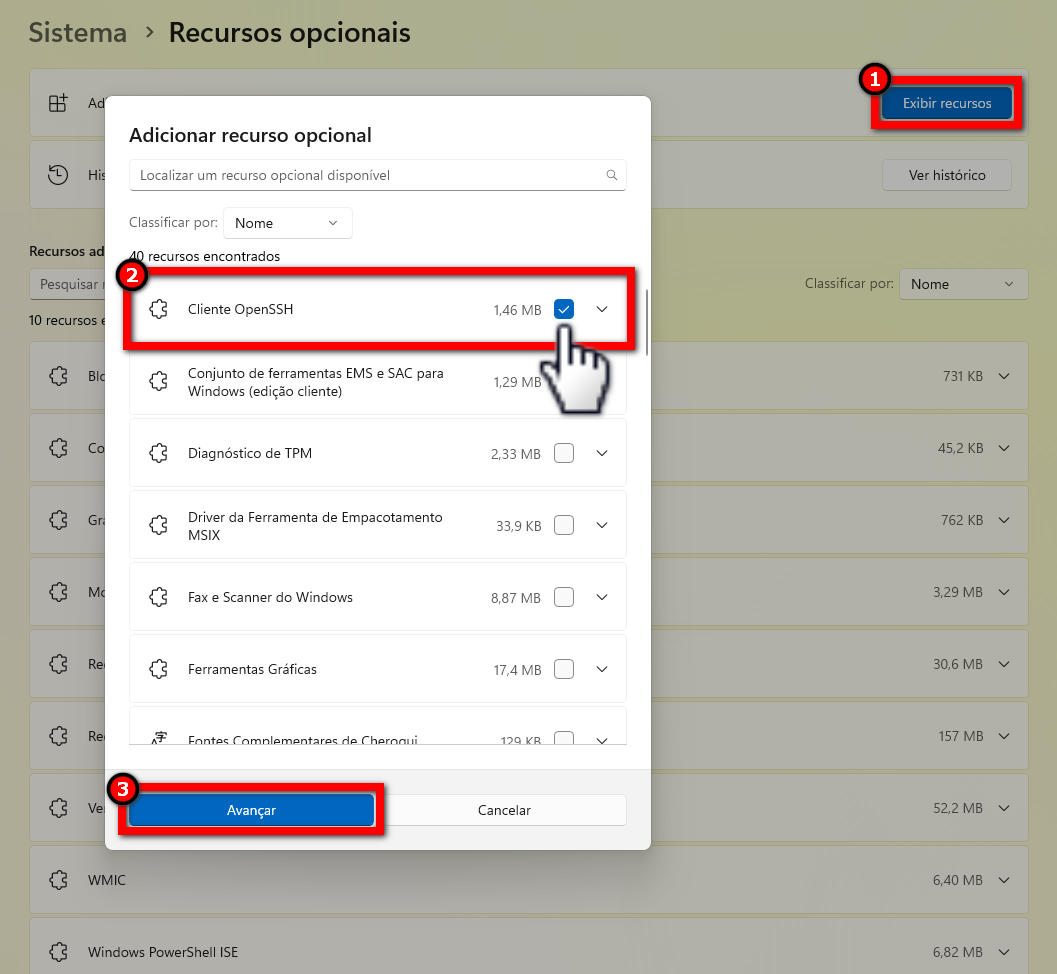
Task: Open the Classificar por Nome dropdown in dialog
Action: [x=287, y=223]
